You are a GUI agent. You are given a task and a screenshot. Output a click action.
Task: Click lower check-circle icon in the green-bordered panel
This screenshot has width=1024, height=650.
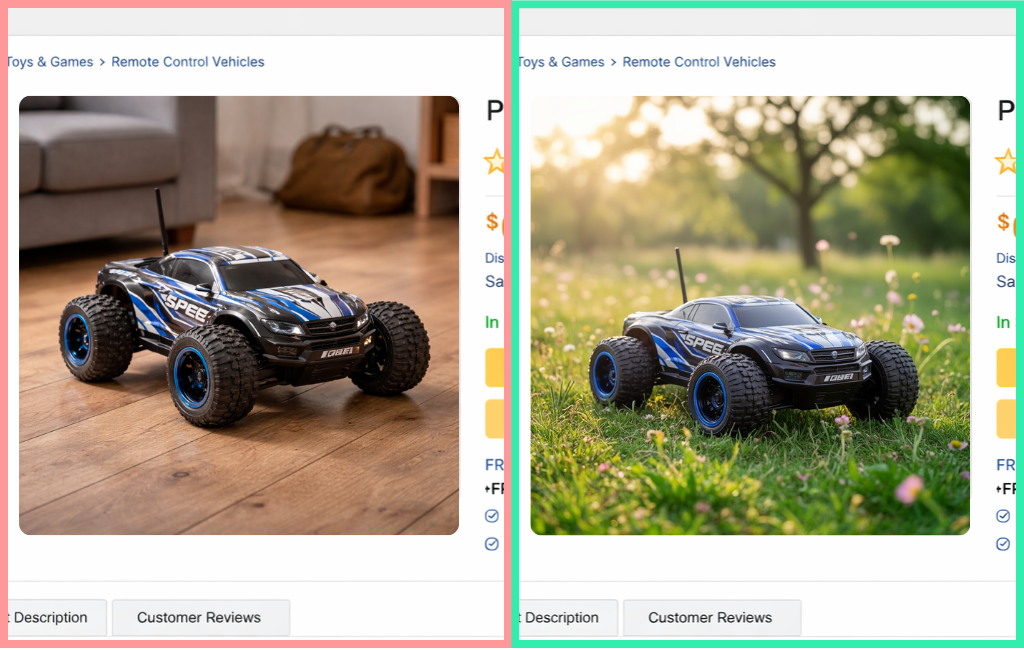1003,544
